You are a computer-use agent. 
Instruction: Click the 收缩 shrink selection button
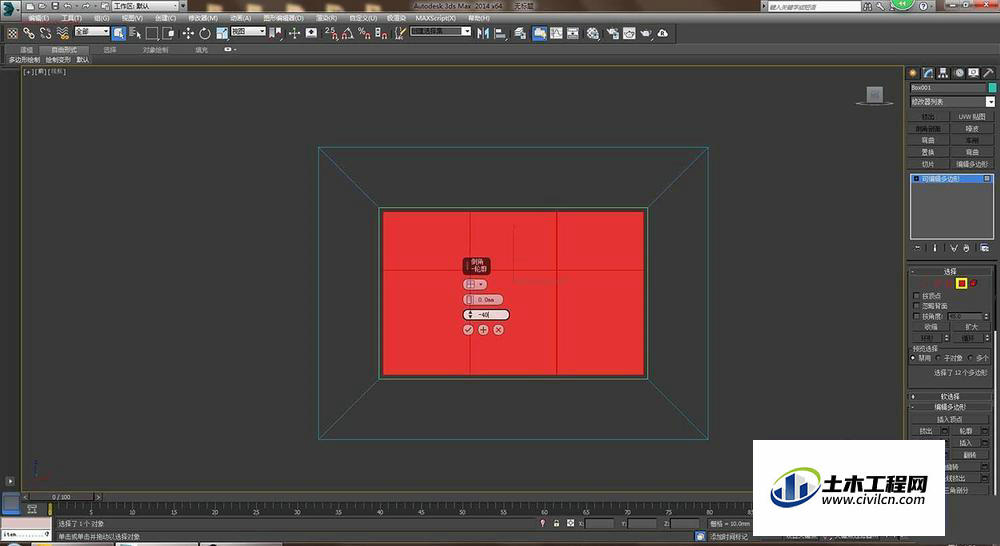(x=930, y=327)
